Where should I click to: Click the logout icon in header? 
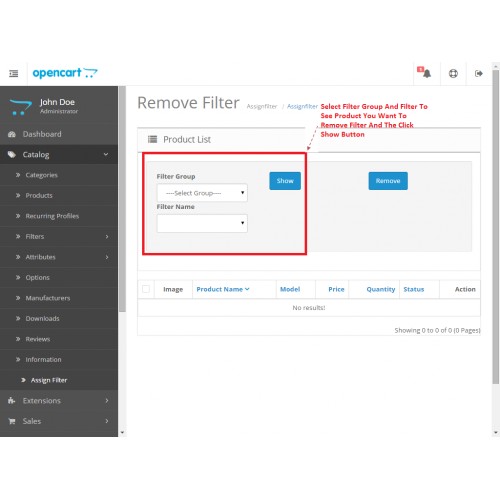tap(479, 73)
